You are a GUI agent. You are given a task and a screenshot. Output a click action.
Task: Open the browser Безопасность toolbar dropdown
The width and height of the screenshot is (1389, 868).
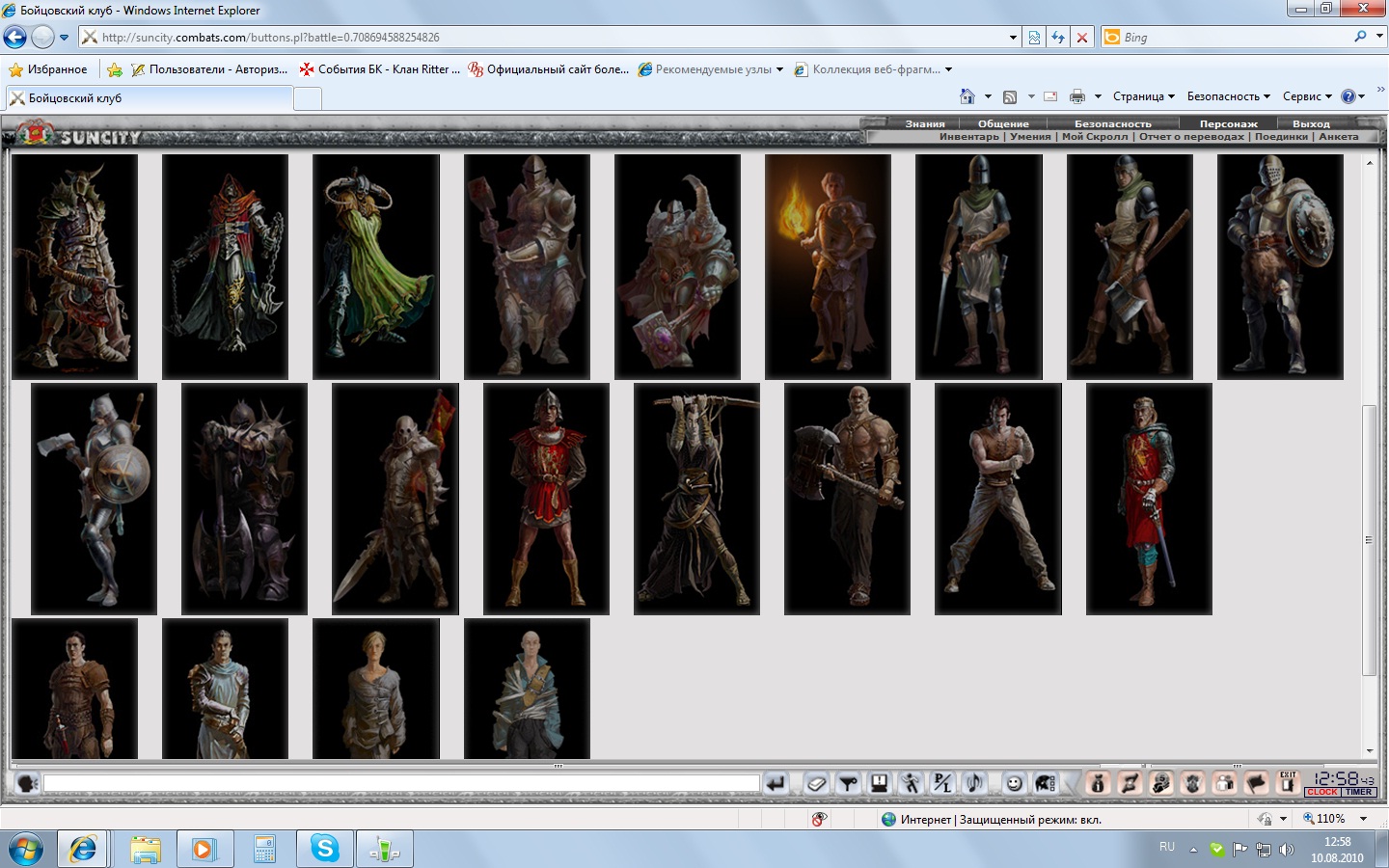click(x=1229, y=96)
